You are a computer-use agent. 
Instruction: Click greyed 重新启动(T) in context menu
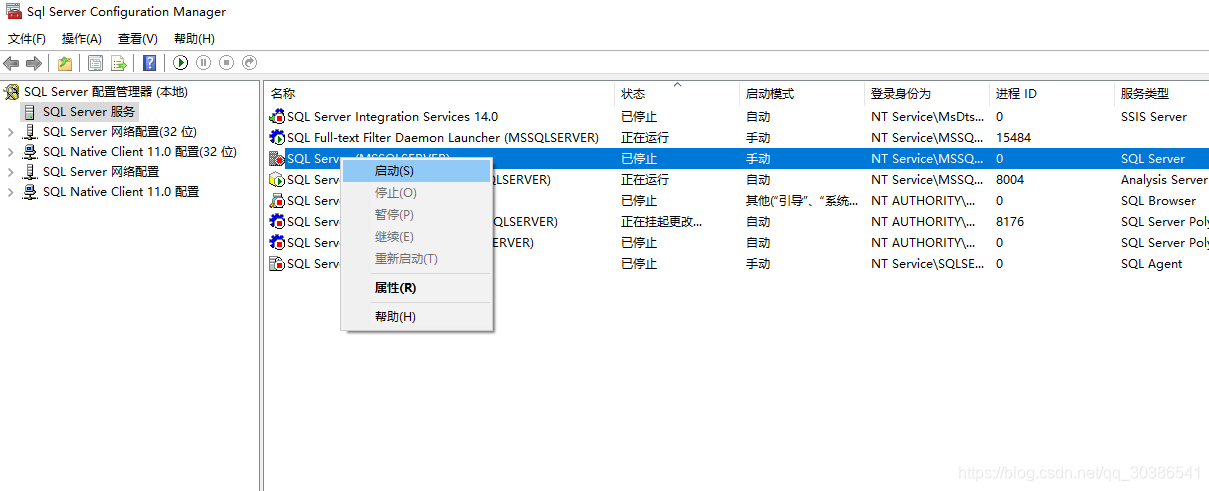click(x=417, y=259)
